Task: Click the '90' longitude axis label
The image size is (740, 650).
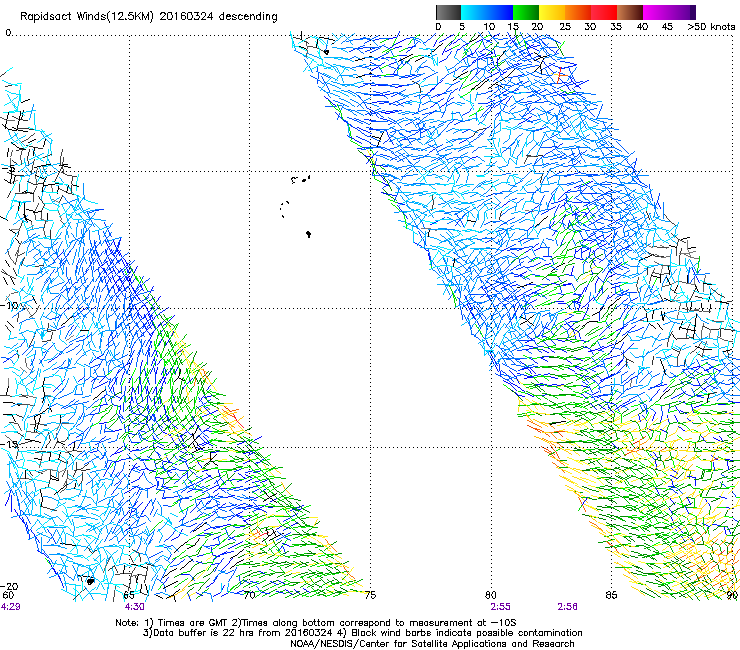Action: [x=732, y=595]
